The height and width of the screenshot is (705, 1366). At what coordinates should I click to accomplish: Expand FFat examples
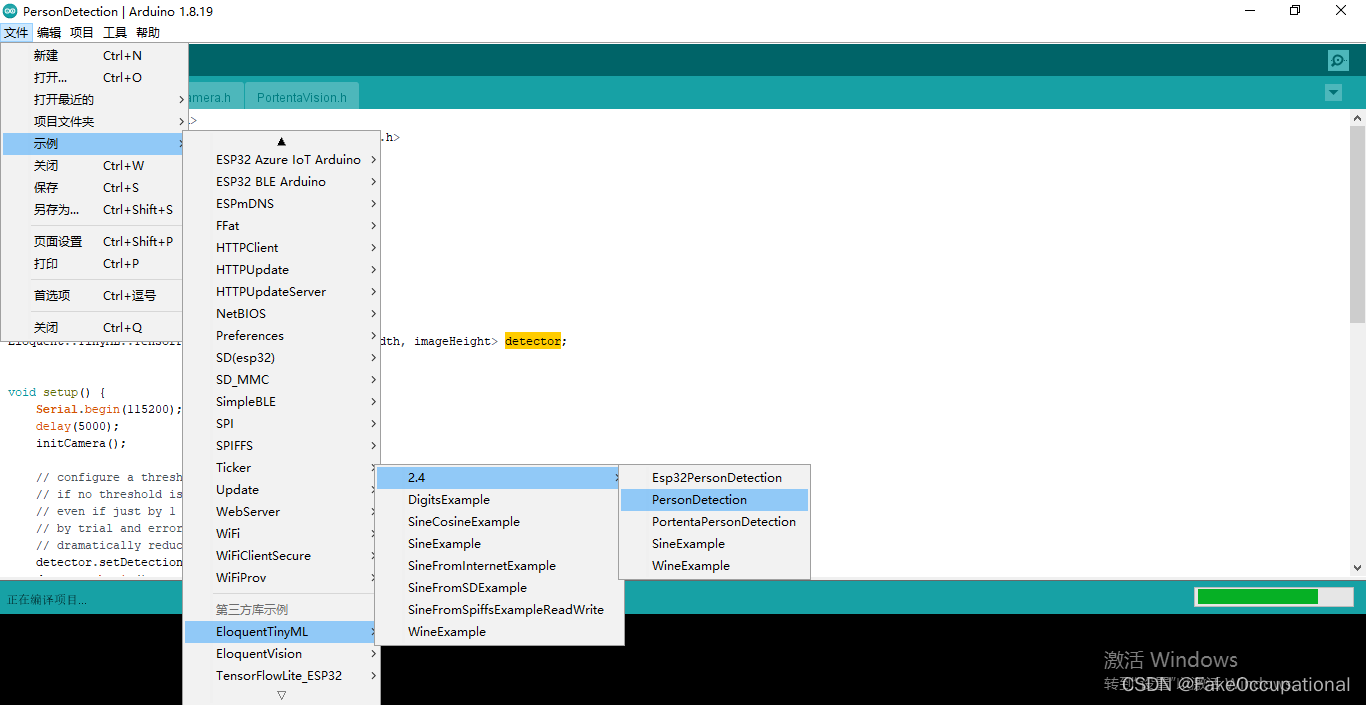click(282, 226)
